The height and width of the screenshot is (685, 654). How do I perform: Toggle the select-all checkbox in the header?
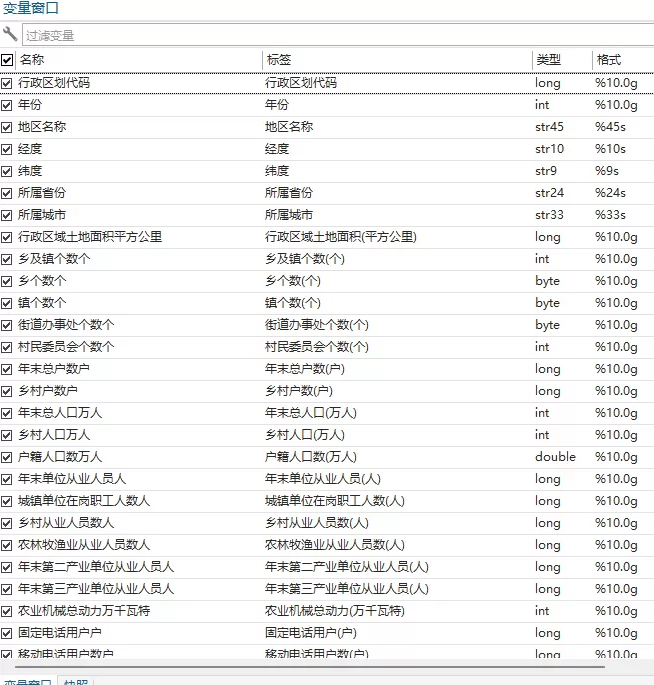pyautogui.click(x=8, y=60)
